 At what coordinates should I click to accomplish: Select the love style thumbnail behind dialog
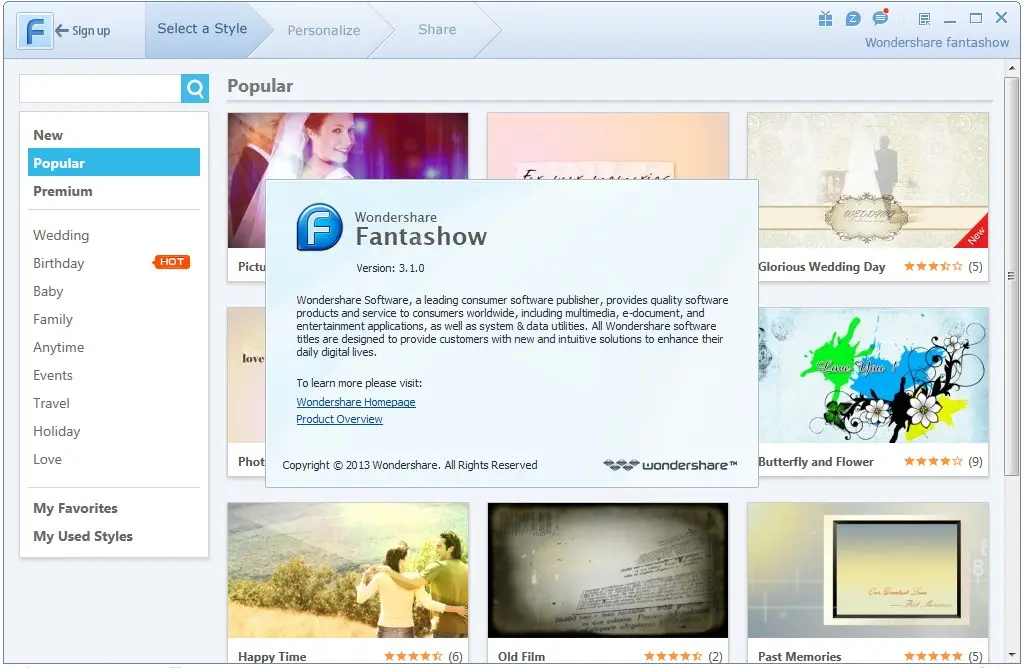246,375
